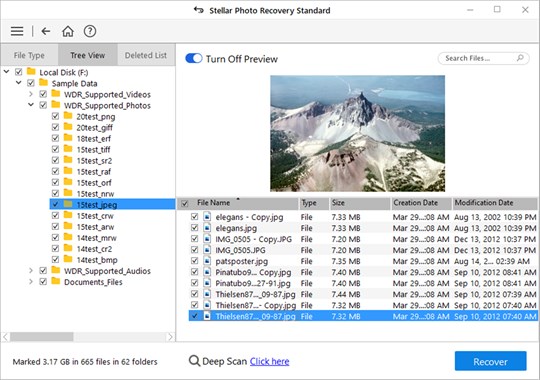Collapse the WDR_Supported_Photos folder
Viewport: 540px width, 380px height.
(31, 105)
